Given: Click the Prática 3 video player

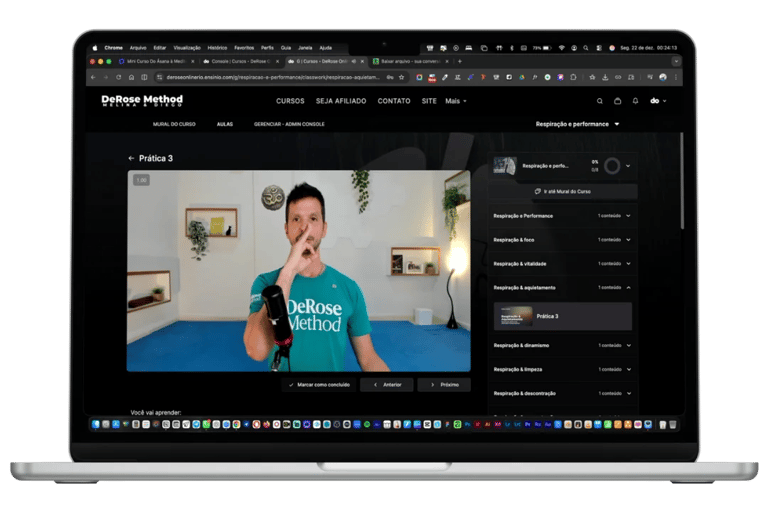Looking at the screenshot, I should tap(299, 270).
